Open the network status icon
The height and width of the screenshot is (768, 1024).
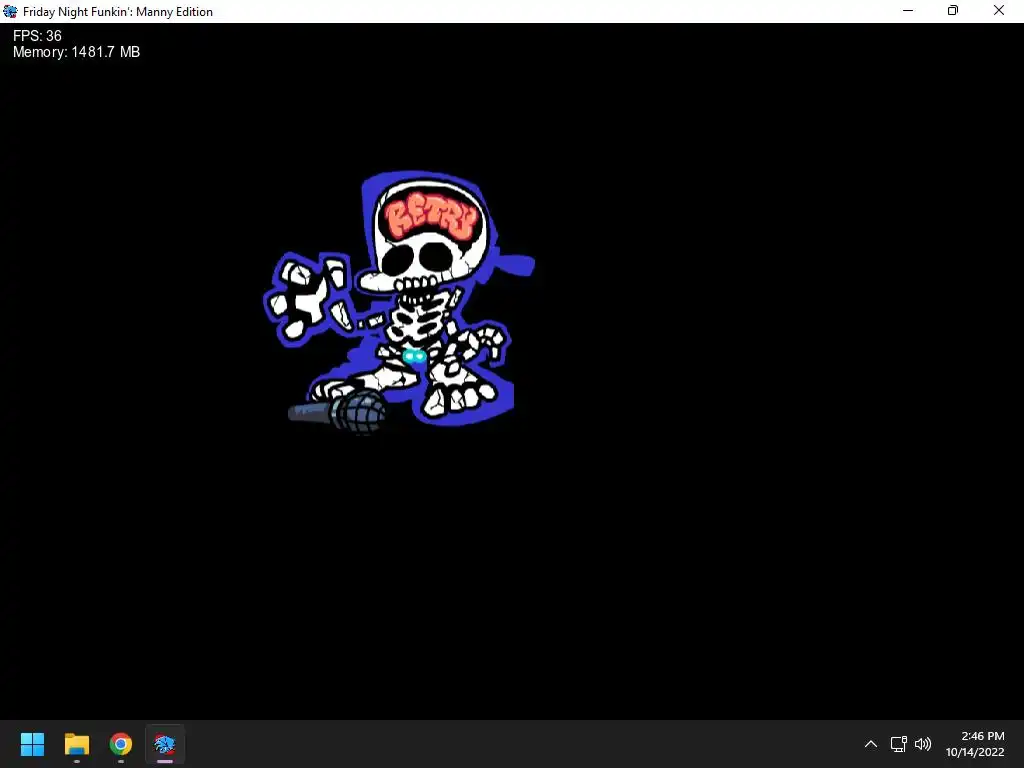[899, 744]
